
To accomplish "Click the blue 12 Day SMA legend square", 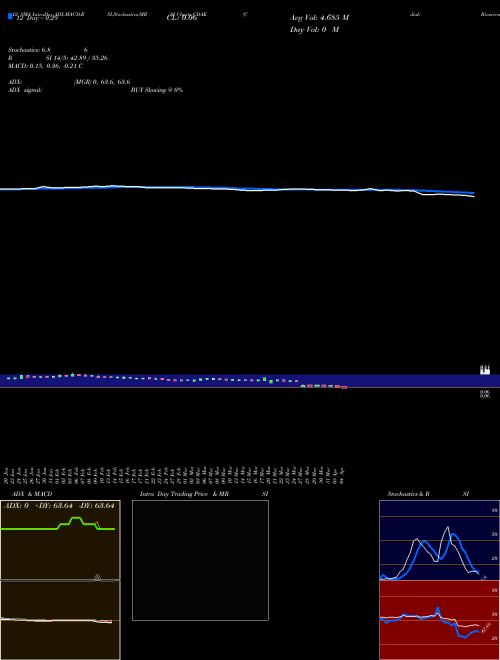I will coord(10,16).
